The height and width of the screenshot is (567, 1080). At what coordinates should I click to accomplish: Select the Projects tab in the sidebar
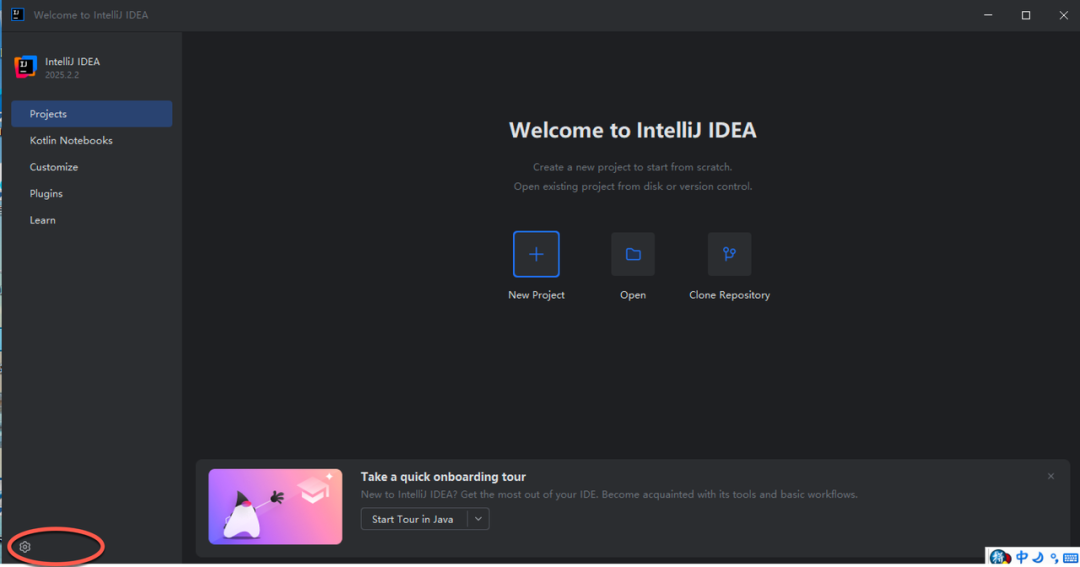[x=92, y=114]
